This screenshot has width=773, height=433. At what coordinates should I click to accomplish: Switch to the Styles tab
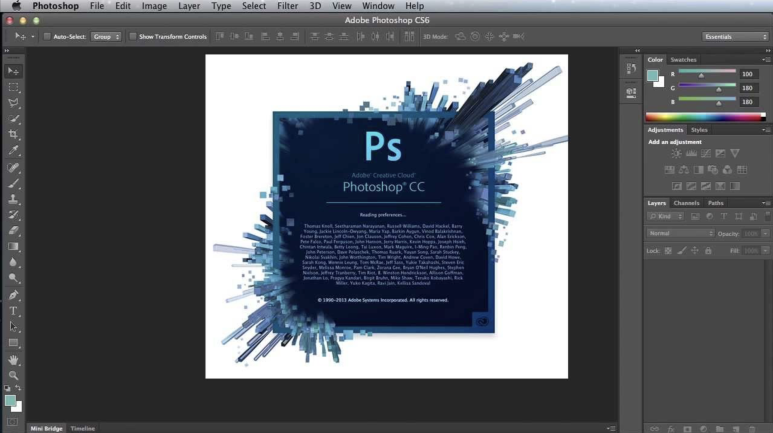[699, 130]
